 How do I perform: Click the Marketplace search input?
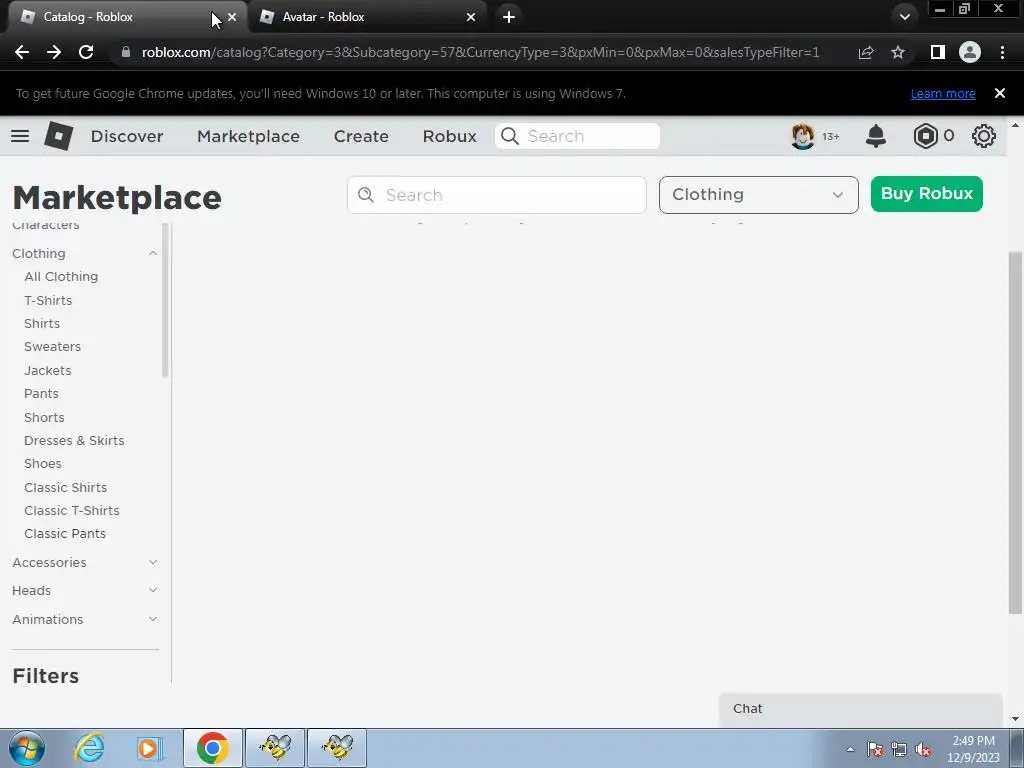(x=497, y=195)
